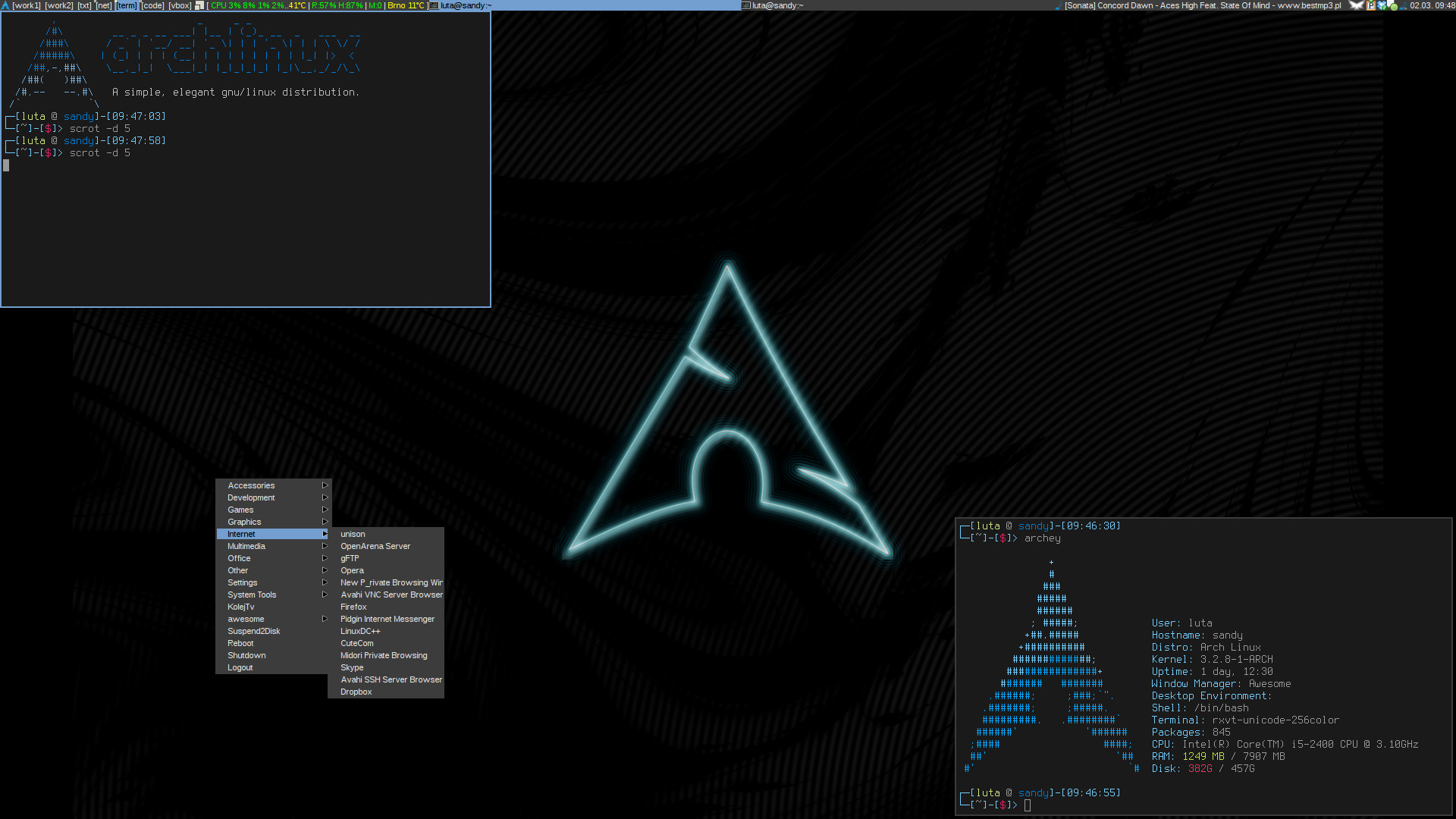Expand the System Tools submenu arrow
Screen dimensions: 1456x819
click(325, 595)
